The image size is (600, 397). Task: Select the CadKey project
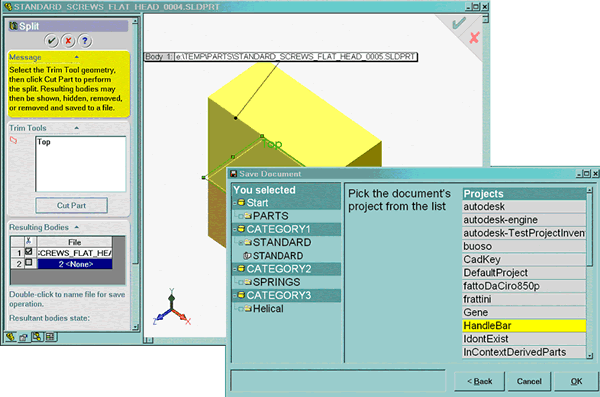[524, 260]
